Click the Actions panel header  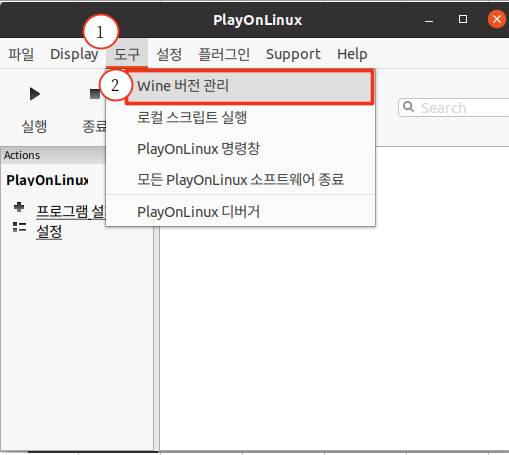[53, 155]
